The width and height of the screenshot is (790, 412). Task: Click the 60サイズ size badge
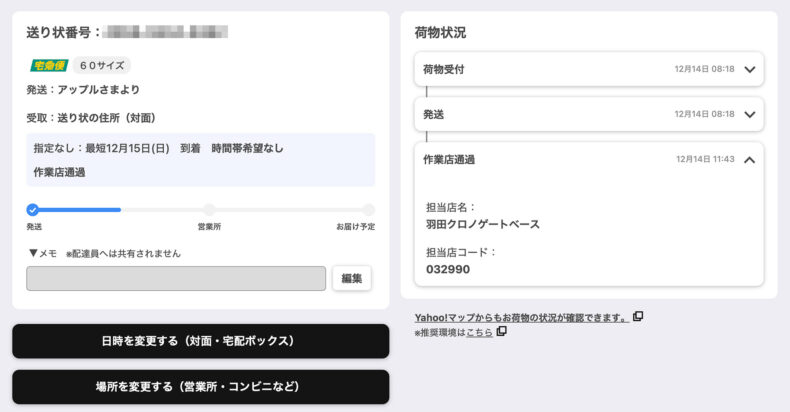click(102, 66)
